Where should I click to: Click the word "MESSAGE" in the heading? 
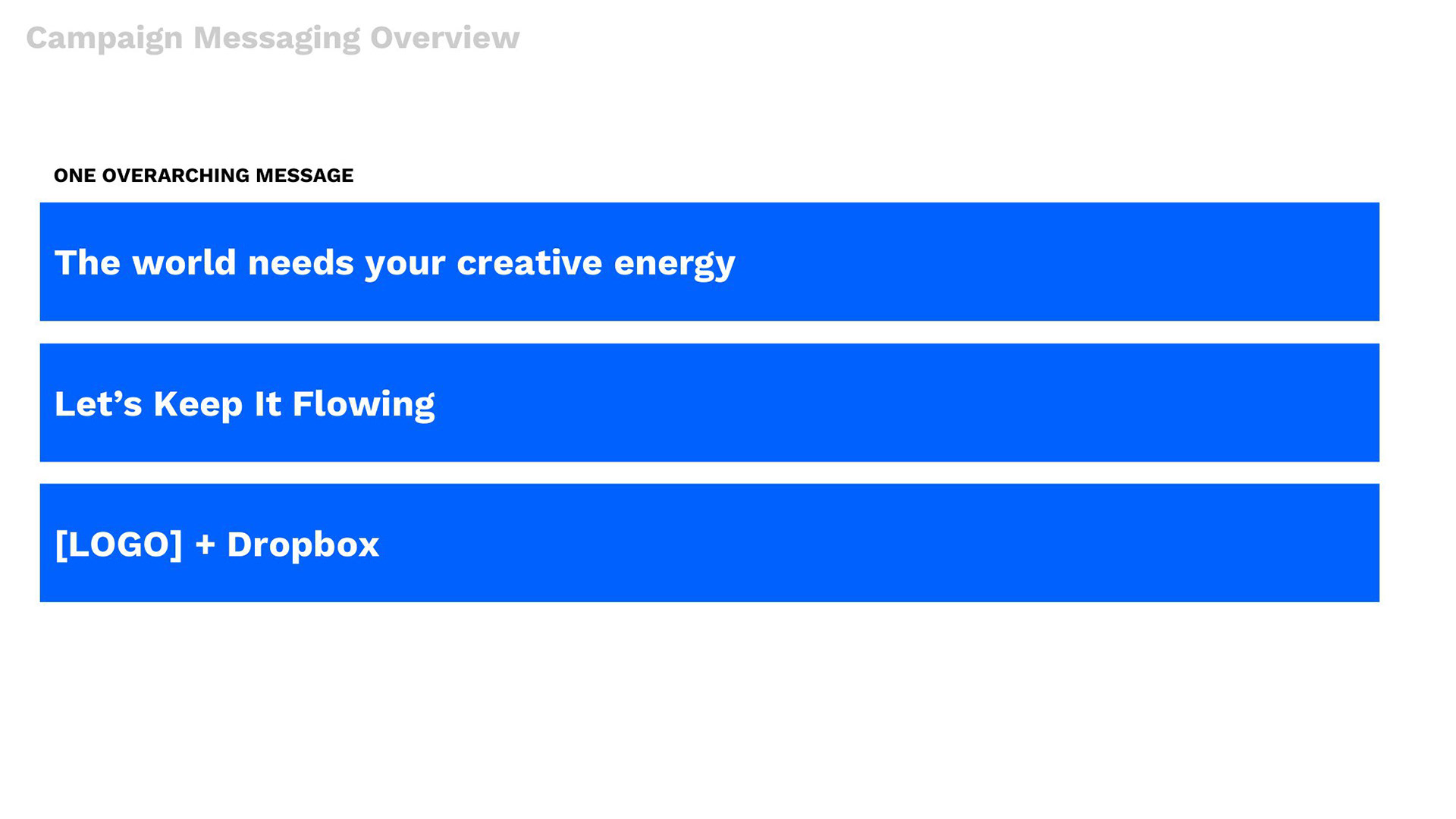pyautogui.click(x=304, y=175)
